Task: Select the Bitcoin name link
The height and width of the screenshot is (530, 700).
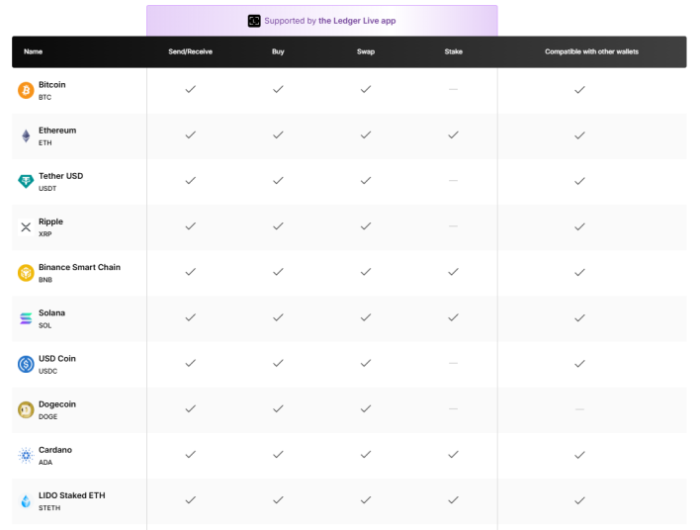Action: coord(52,85)
